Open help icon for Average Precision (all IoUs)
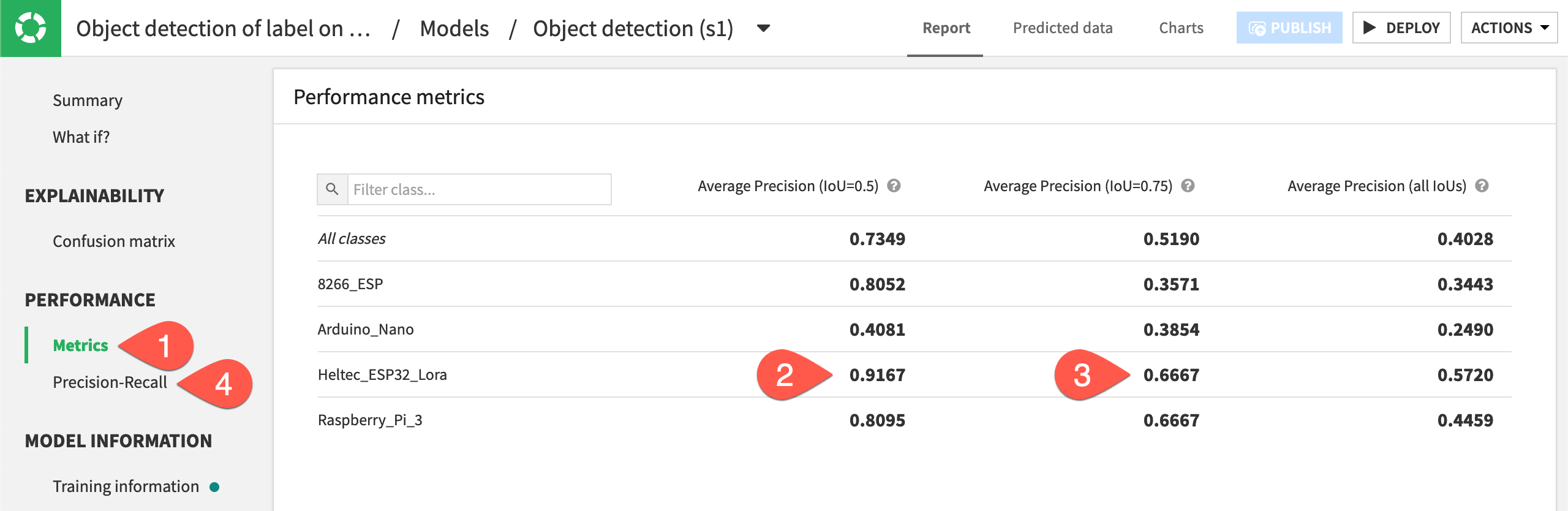 [x=1482, y=186]
